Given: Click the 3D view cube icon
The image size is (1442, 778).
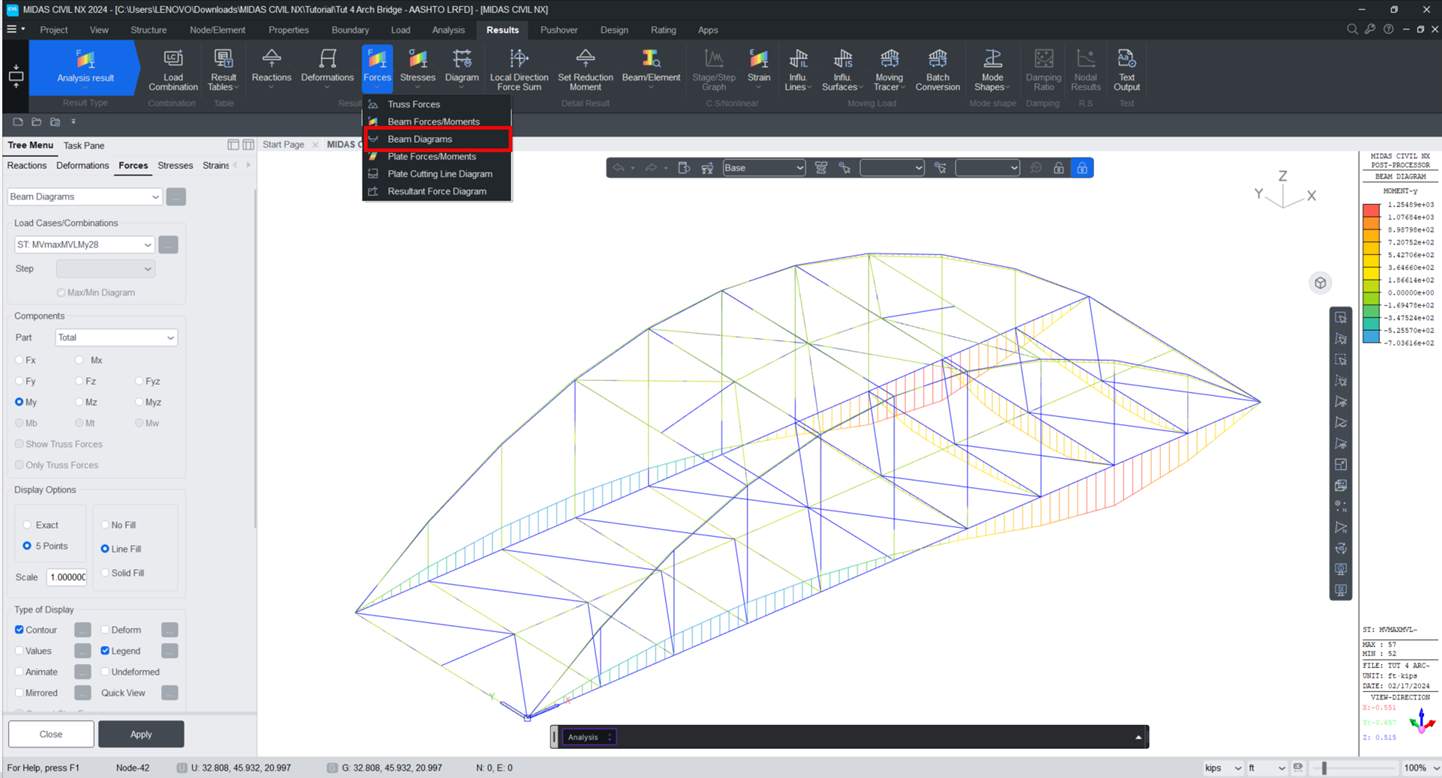Looking at the screenshot, I should 1320,283.
